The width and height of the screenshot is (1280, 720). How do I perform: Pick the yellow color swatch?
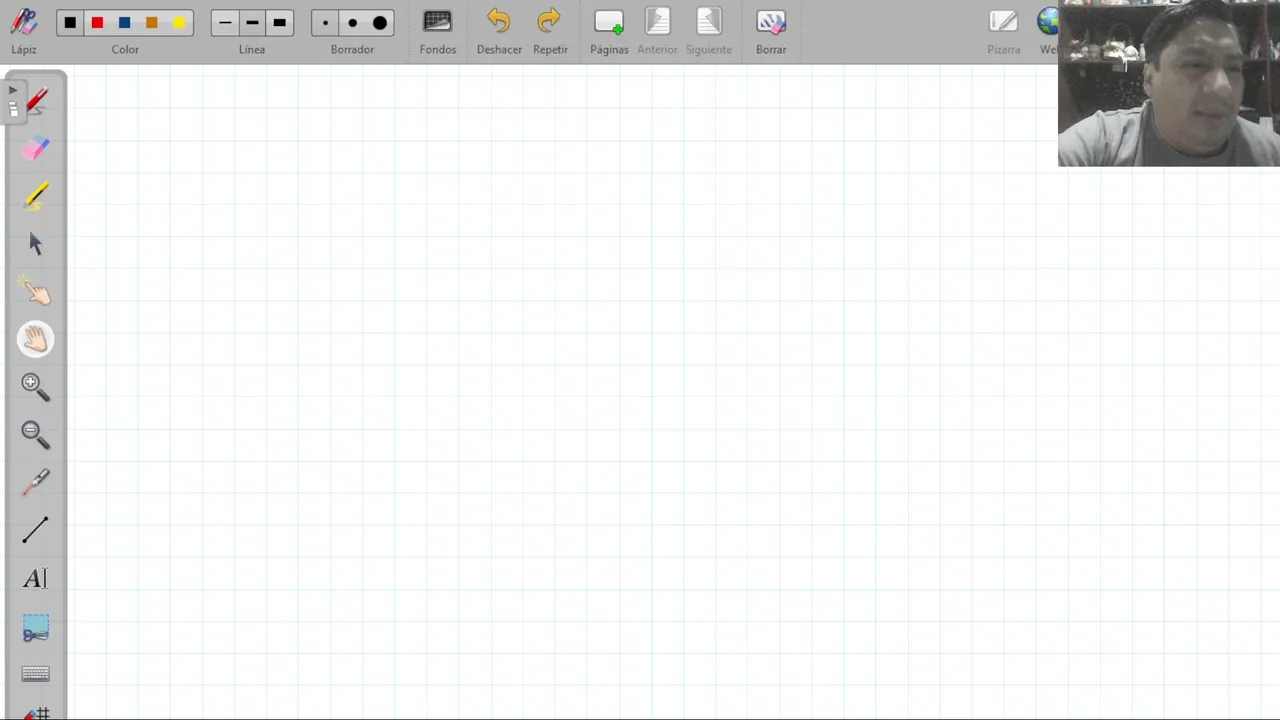(179, 23)
